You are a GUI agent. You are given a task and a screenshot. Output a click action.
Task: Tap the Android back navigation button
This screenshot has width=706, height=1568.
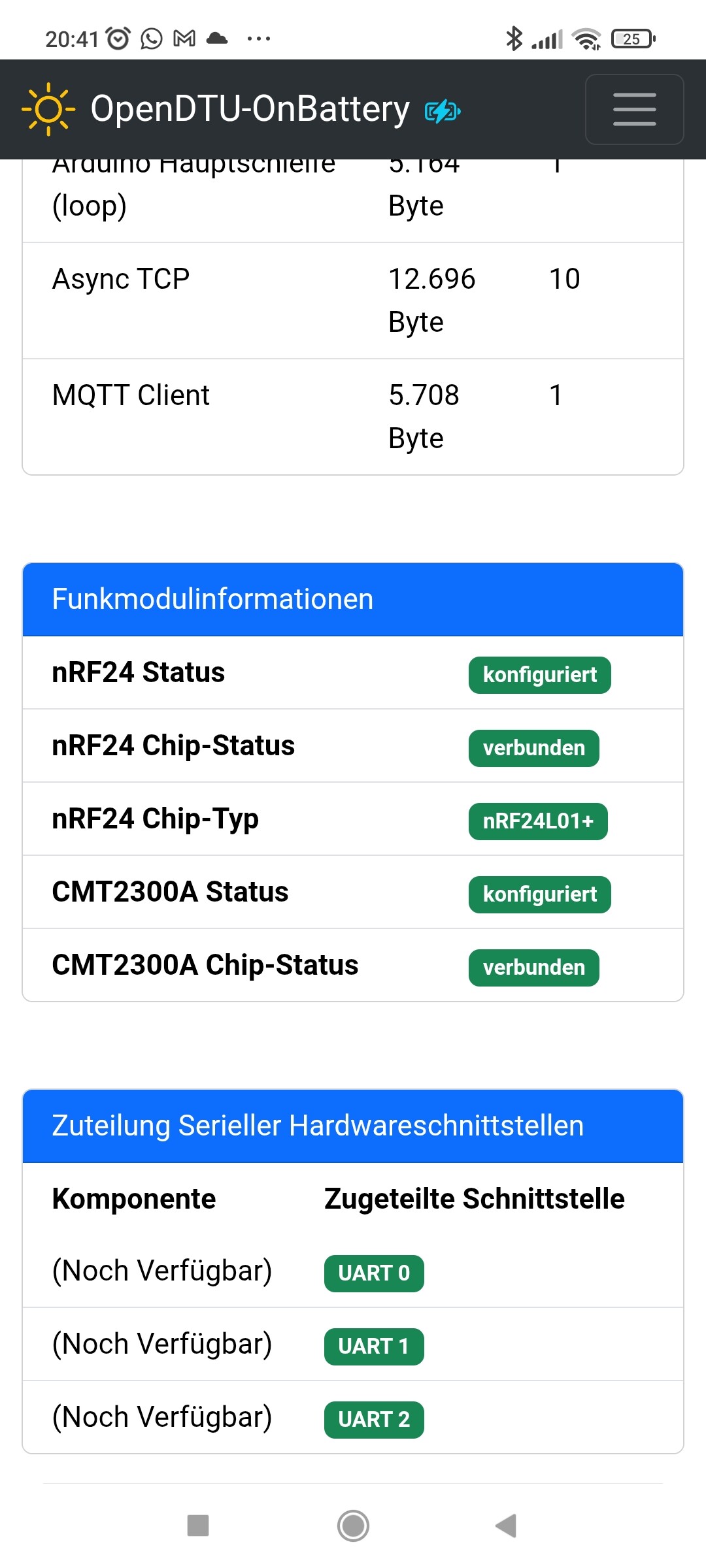(506, 1526)
